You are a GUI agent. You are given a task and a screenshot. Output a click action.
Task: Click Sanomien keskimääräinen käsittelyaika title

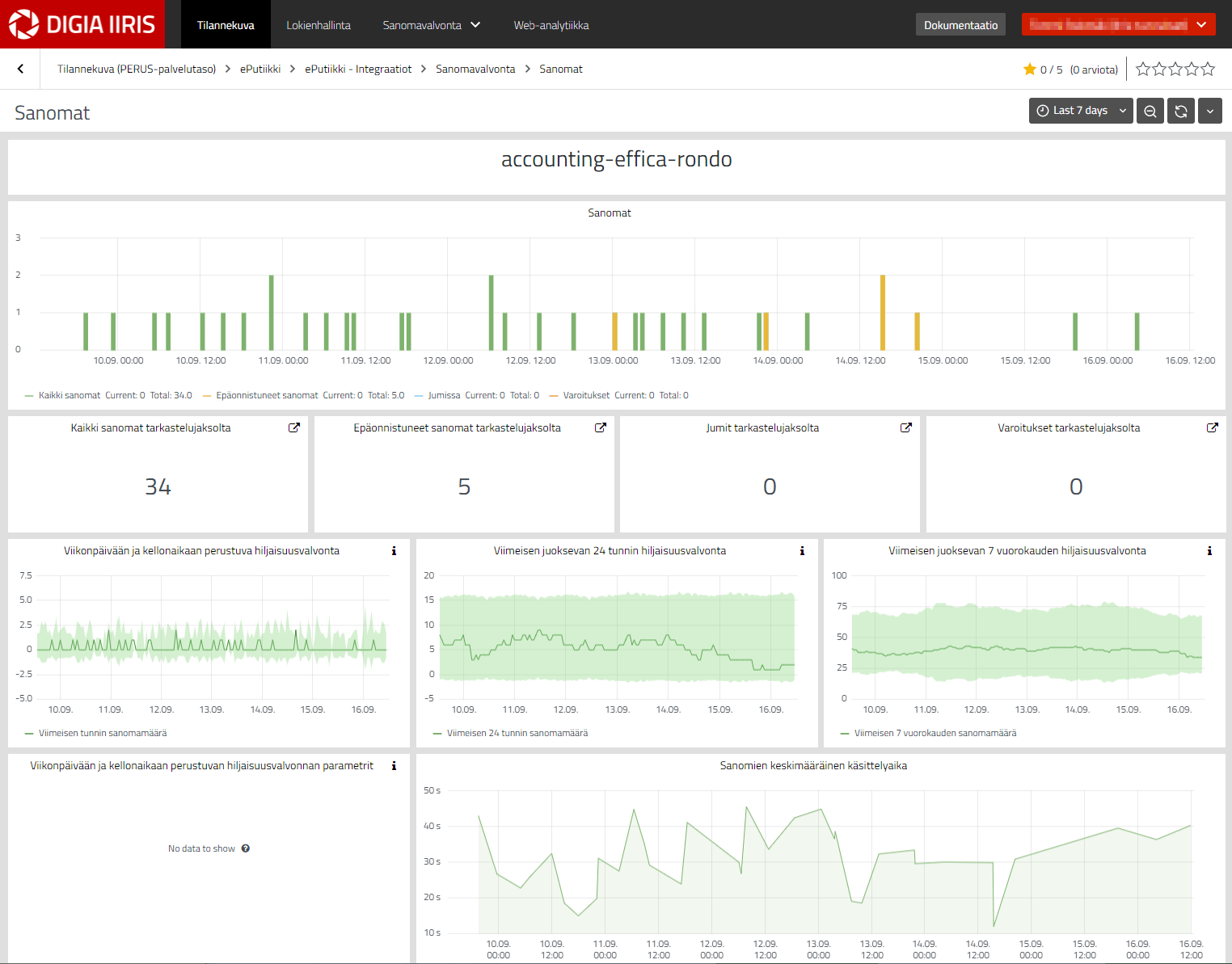click(813, 765)
